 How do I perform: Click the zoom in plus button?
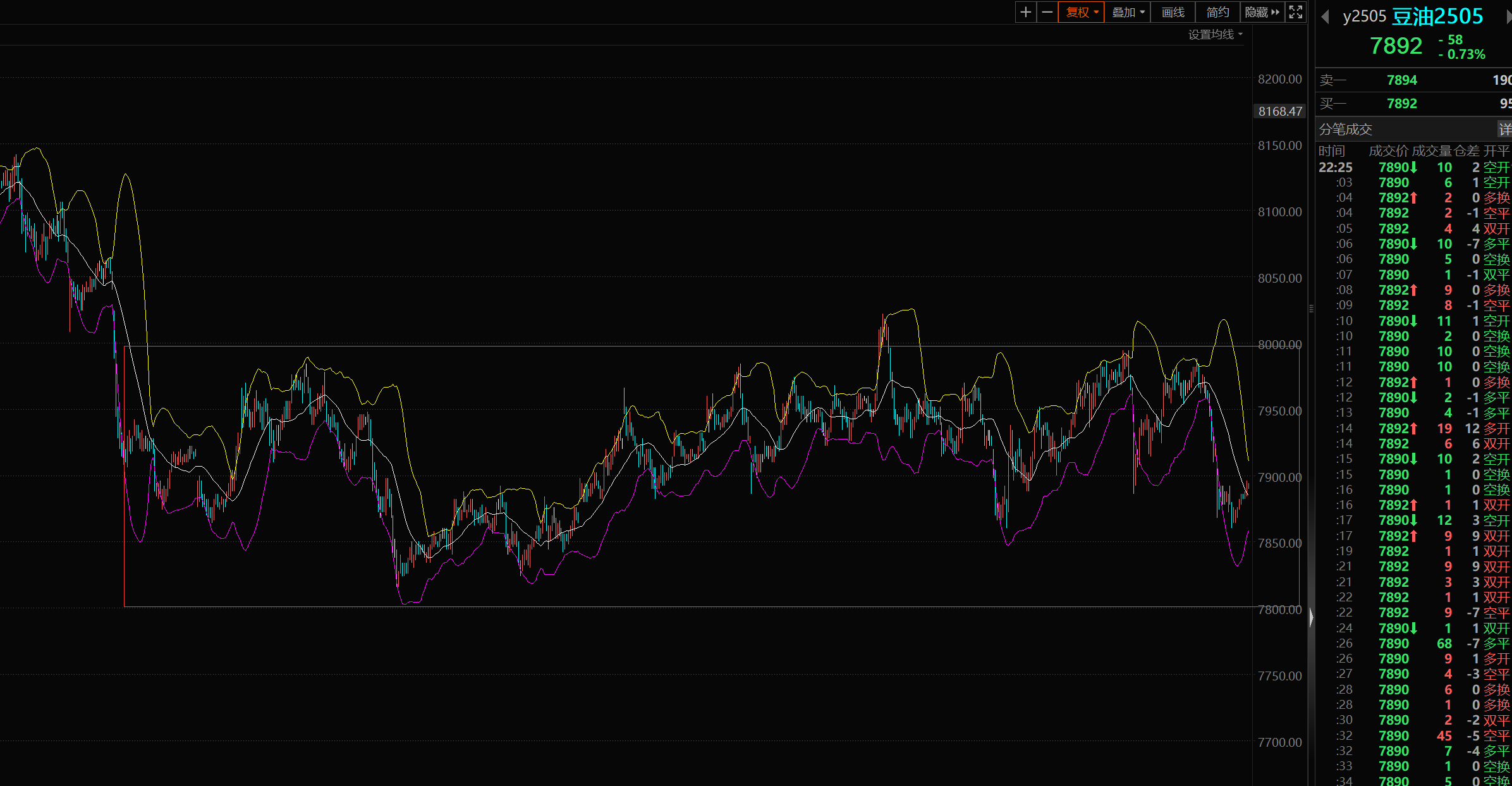pos(1025,12)
